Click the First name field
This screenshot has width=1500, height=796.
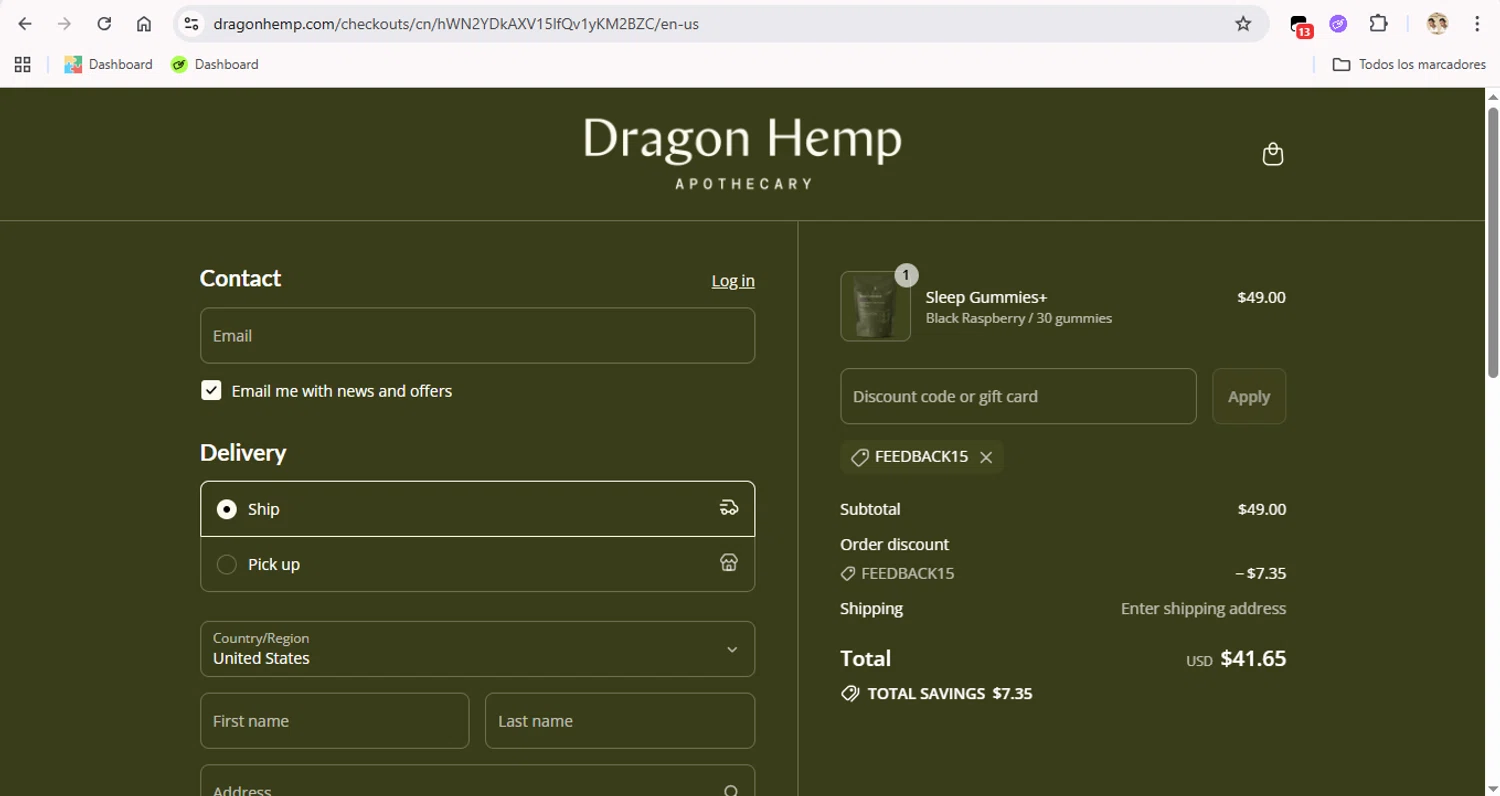coord(334,721)
